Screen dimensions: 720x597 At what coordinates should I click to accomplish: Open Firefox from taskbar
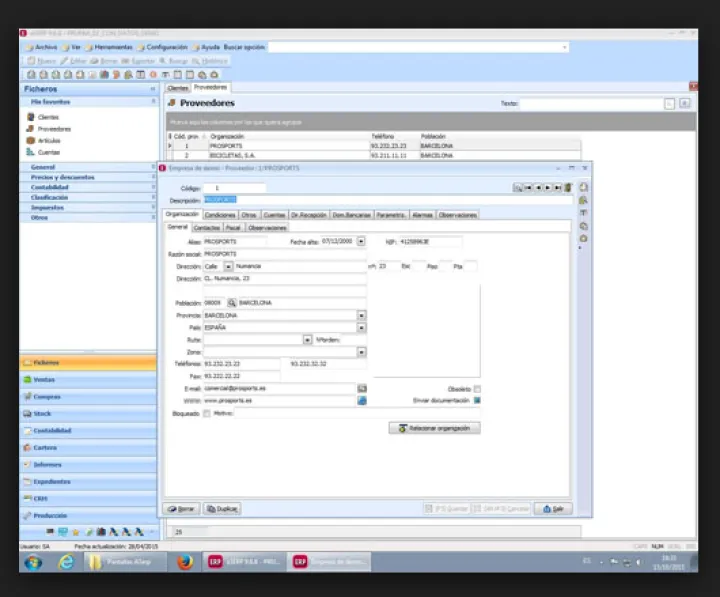click(x=185, y=562)
